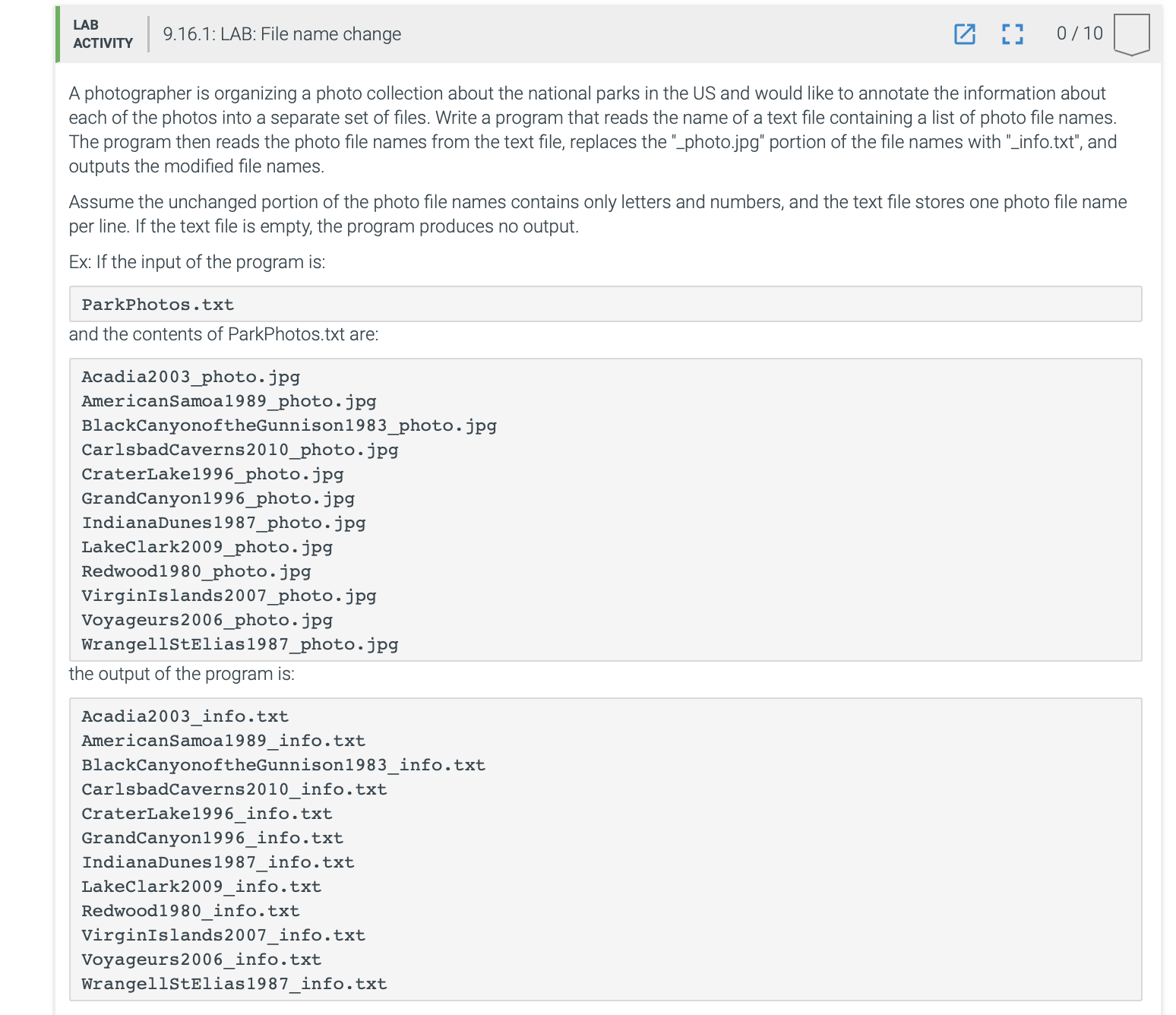1176x1015 pixels.
Task: Click the blue pop-out icon in header
Action: pos(965,34)
